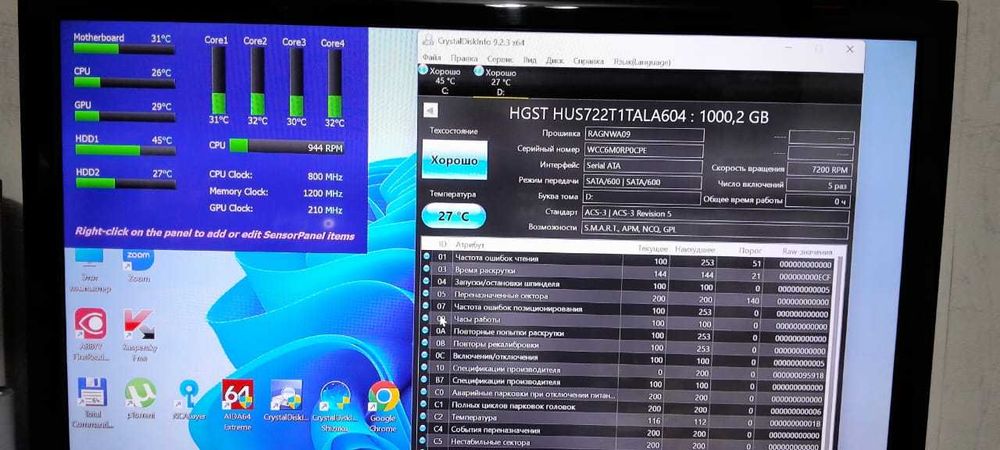Click the transfer mode field SATA/600 | SATA/600
This screenshot has width=1000, height=450.
coord(642,182)
